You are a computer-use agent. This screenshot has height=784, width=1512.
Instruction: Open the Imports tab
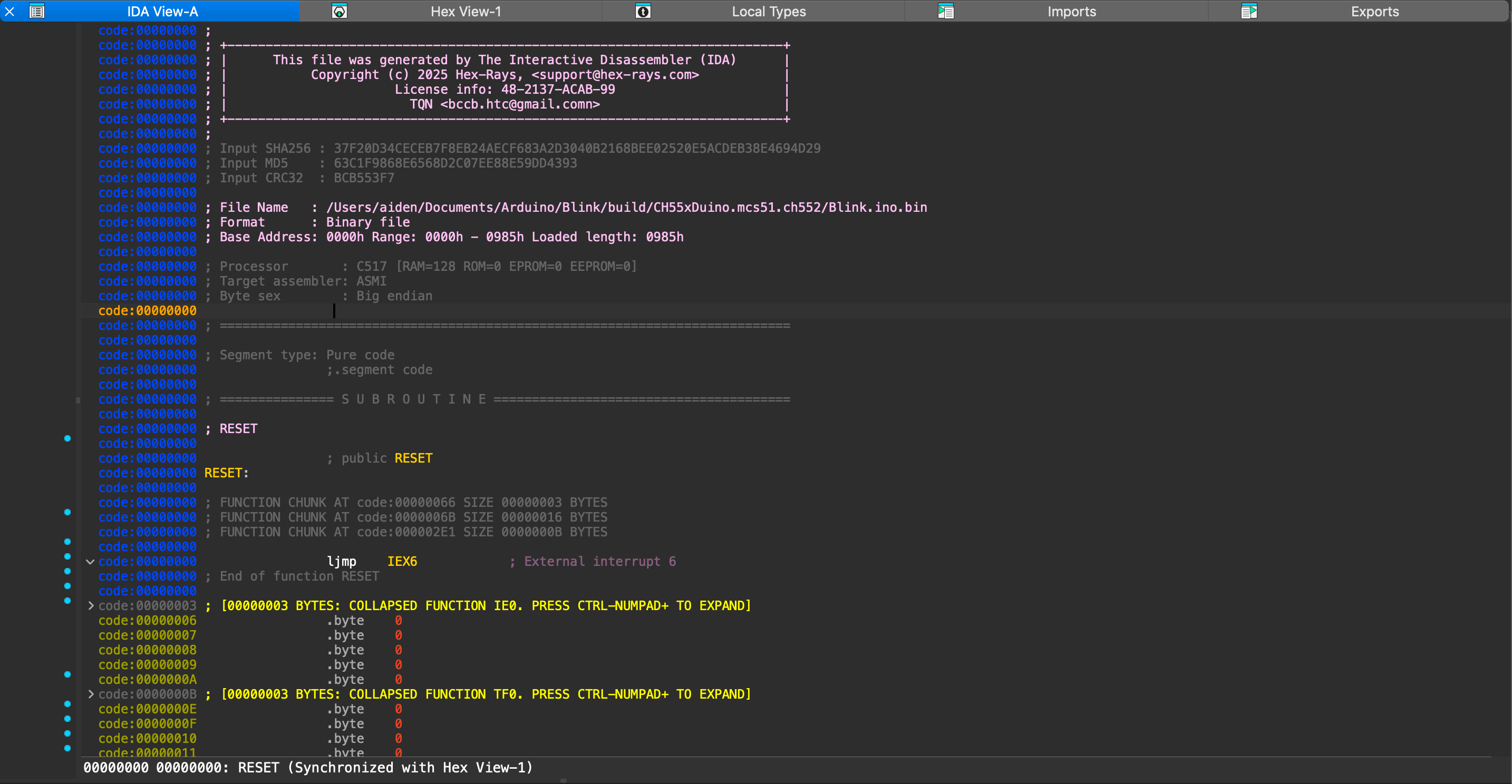(1071, 11)
